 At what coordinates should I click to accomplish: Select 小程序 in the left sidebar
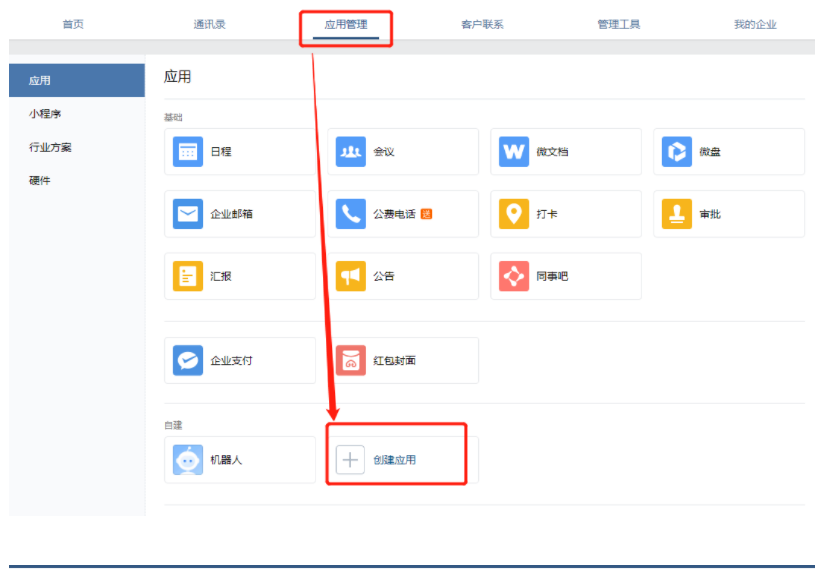tap(45, 114)
